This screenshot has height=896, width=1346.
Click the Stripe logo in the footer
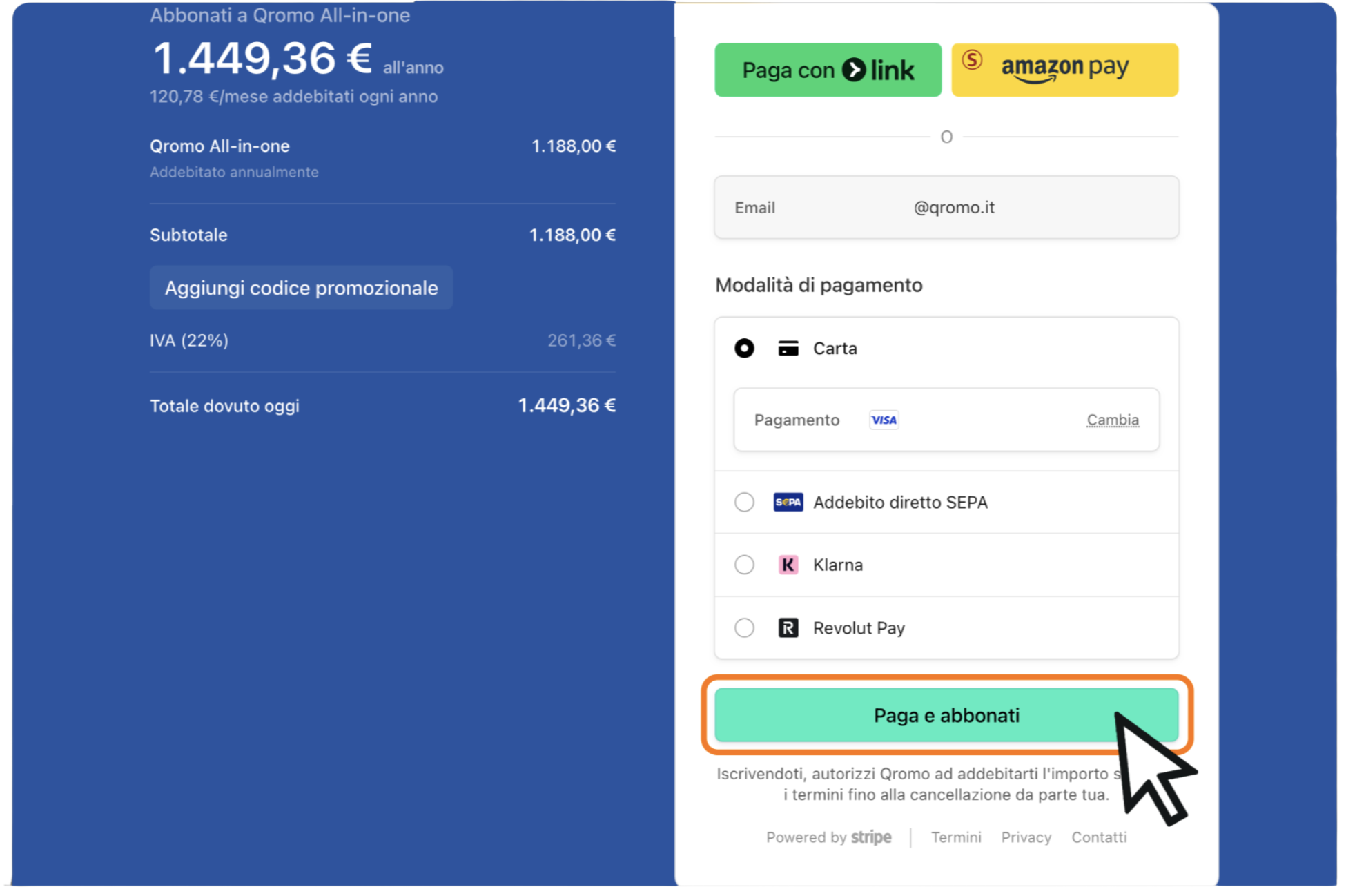[870, 837]
